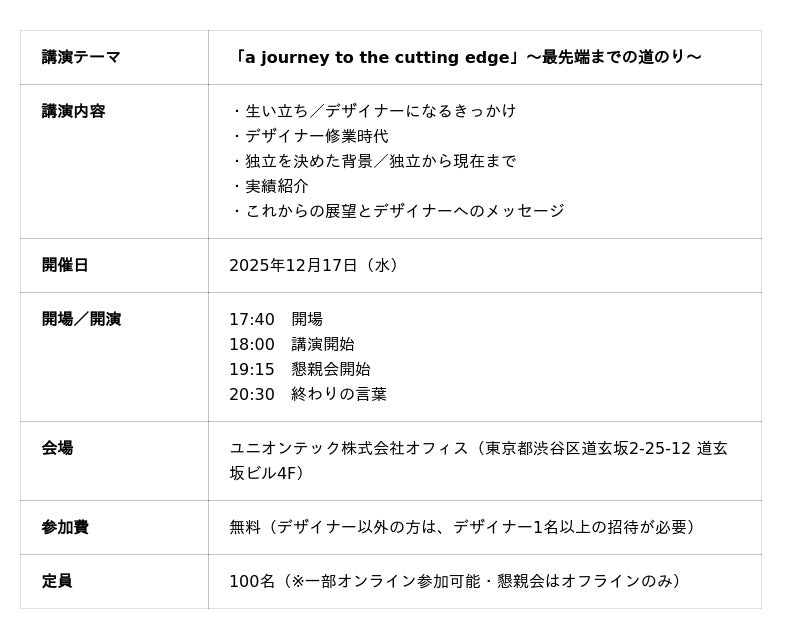Click the 会場 row header
The width and height of the screenshot is (800, 639).
click(x=57, y=448)
